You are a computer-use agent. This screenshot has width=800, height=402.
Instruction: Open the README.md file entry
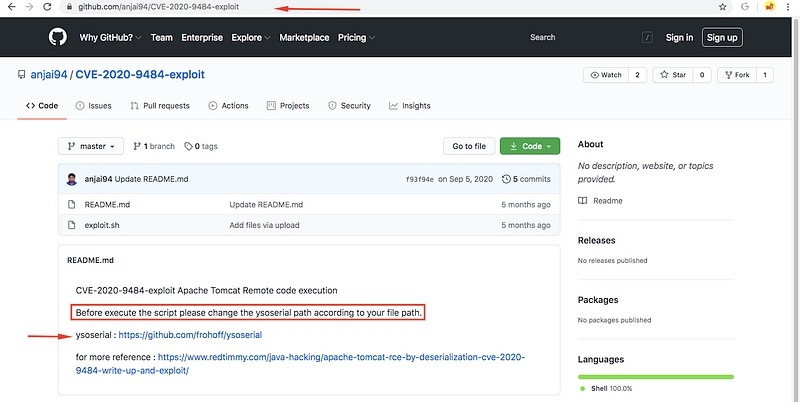pyautogui.click(x=107, y=204)
